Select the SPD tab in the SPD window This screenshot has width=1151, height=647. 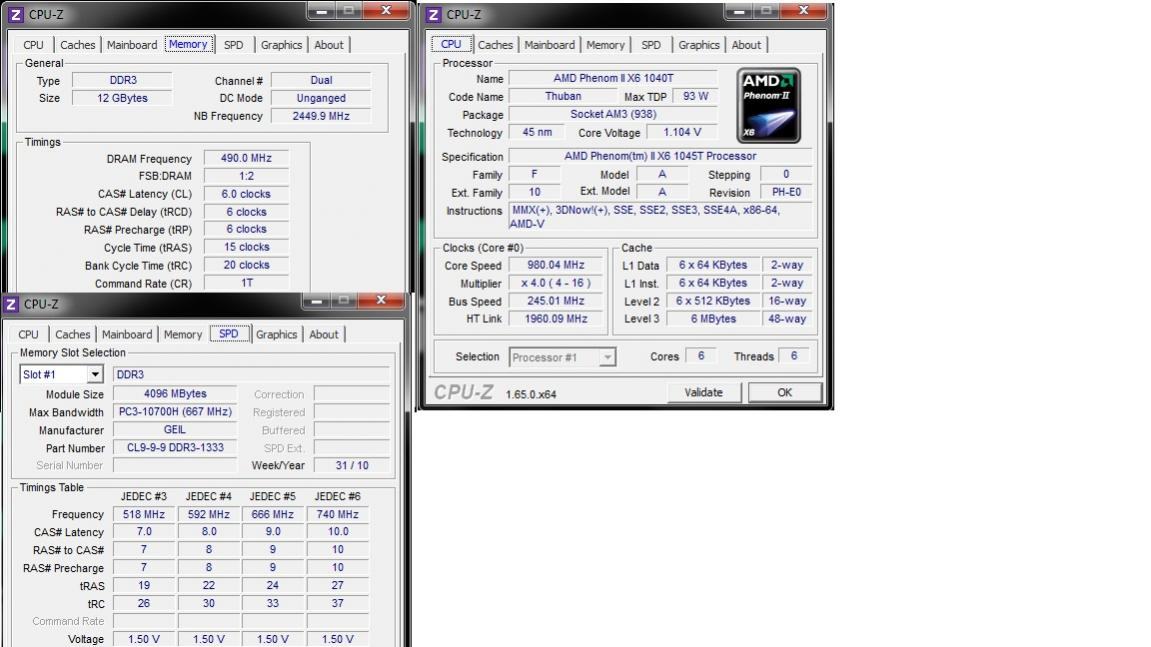(x=229, y=333)
